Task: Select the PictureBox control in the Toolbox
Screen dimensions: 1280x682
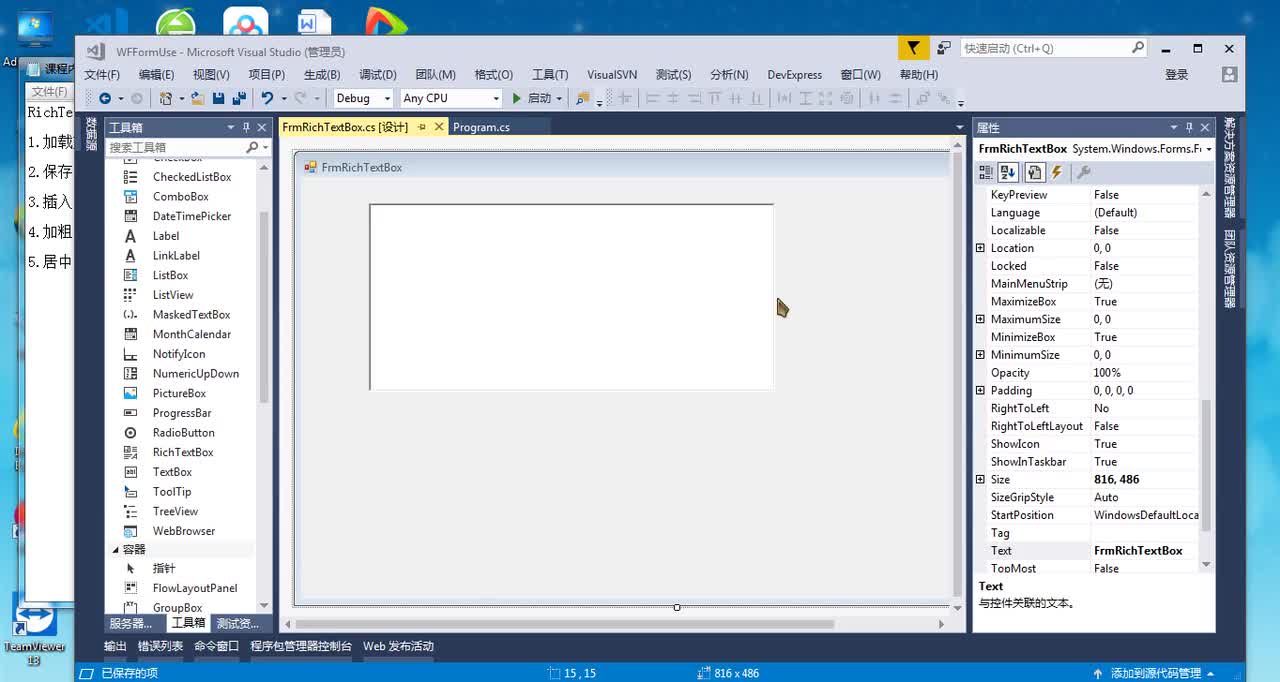Action: [x=179, y=393]
